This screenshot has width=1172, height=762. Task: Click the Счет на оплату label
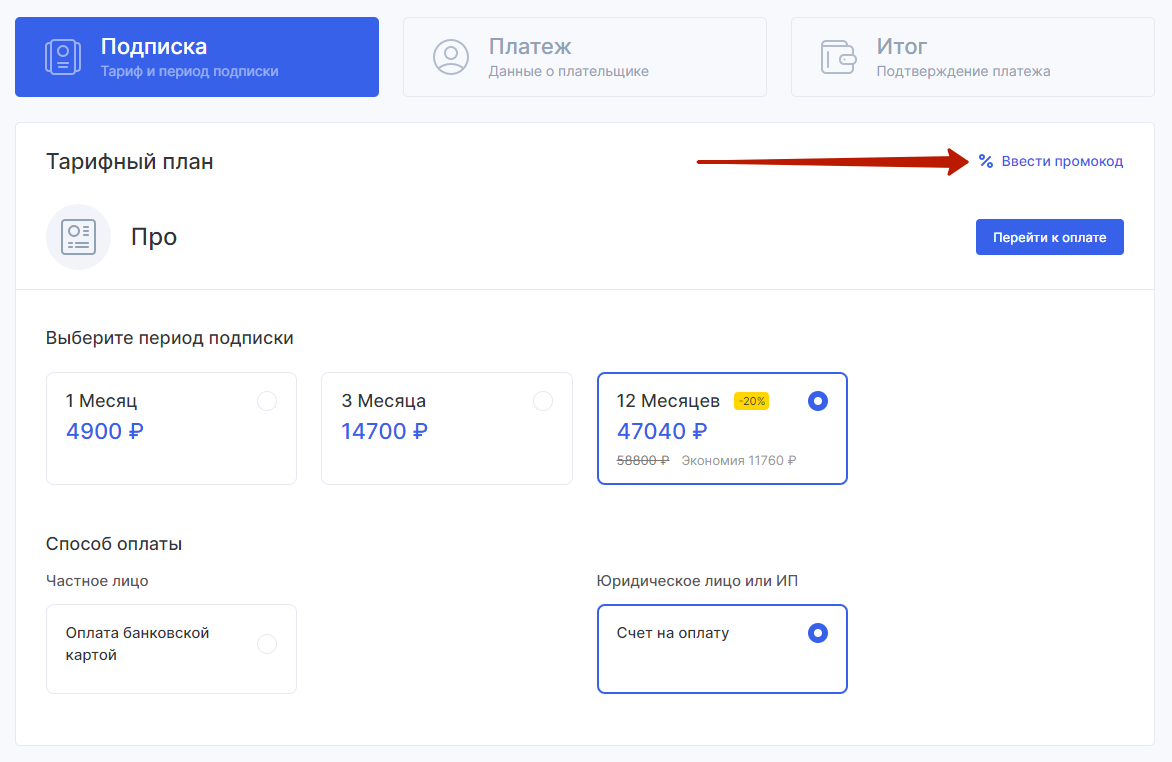click(673, 633)
